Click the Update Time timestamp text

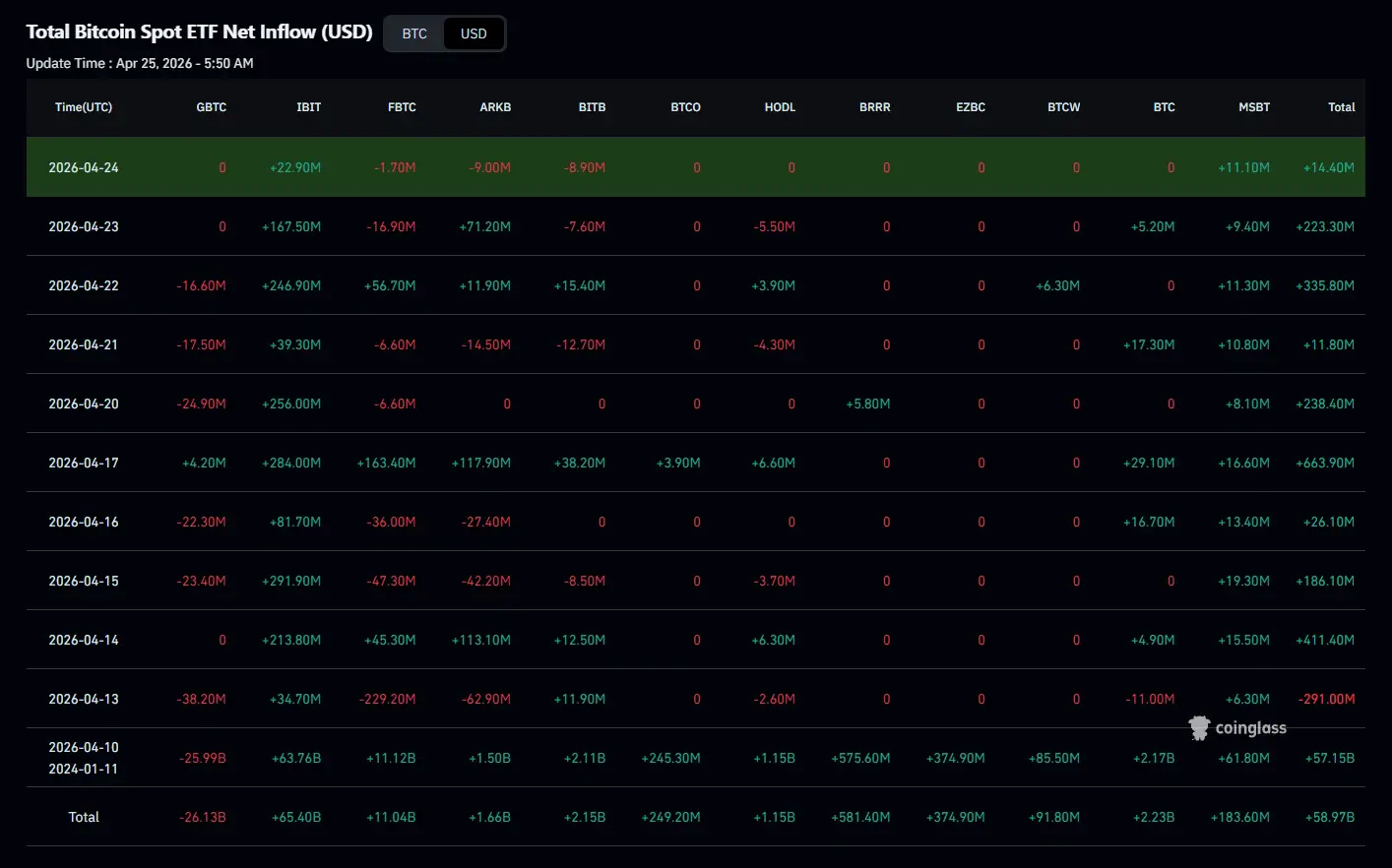click(x=140, y=63)
